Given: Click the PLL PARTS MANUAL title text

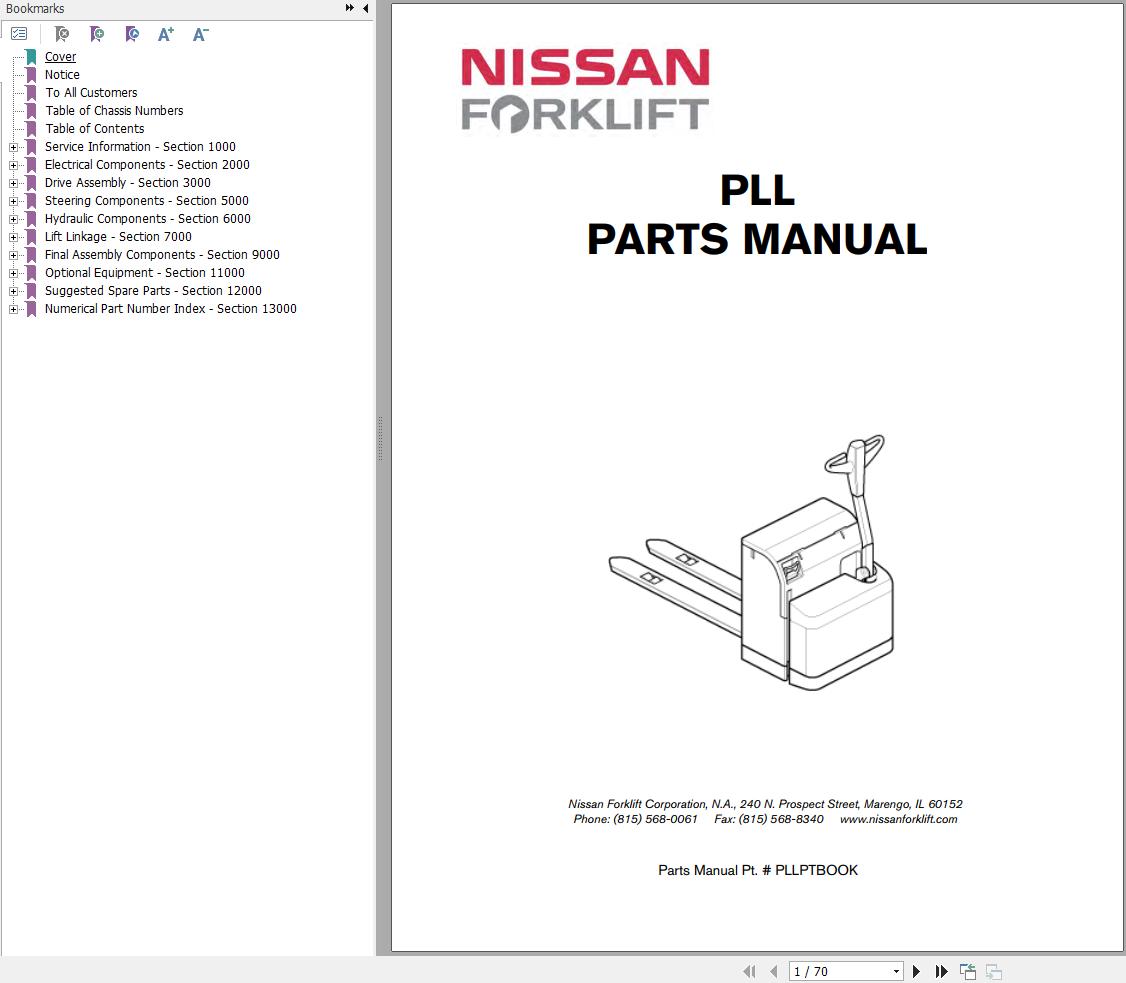Looking at the screenshot, I should [x=757, y=215].
